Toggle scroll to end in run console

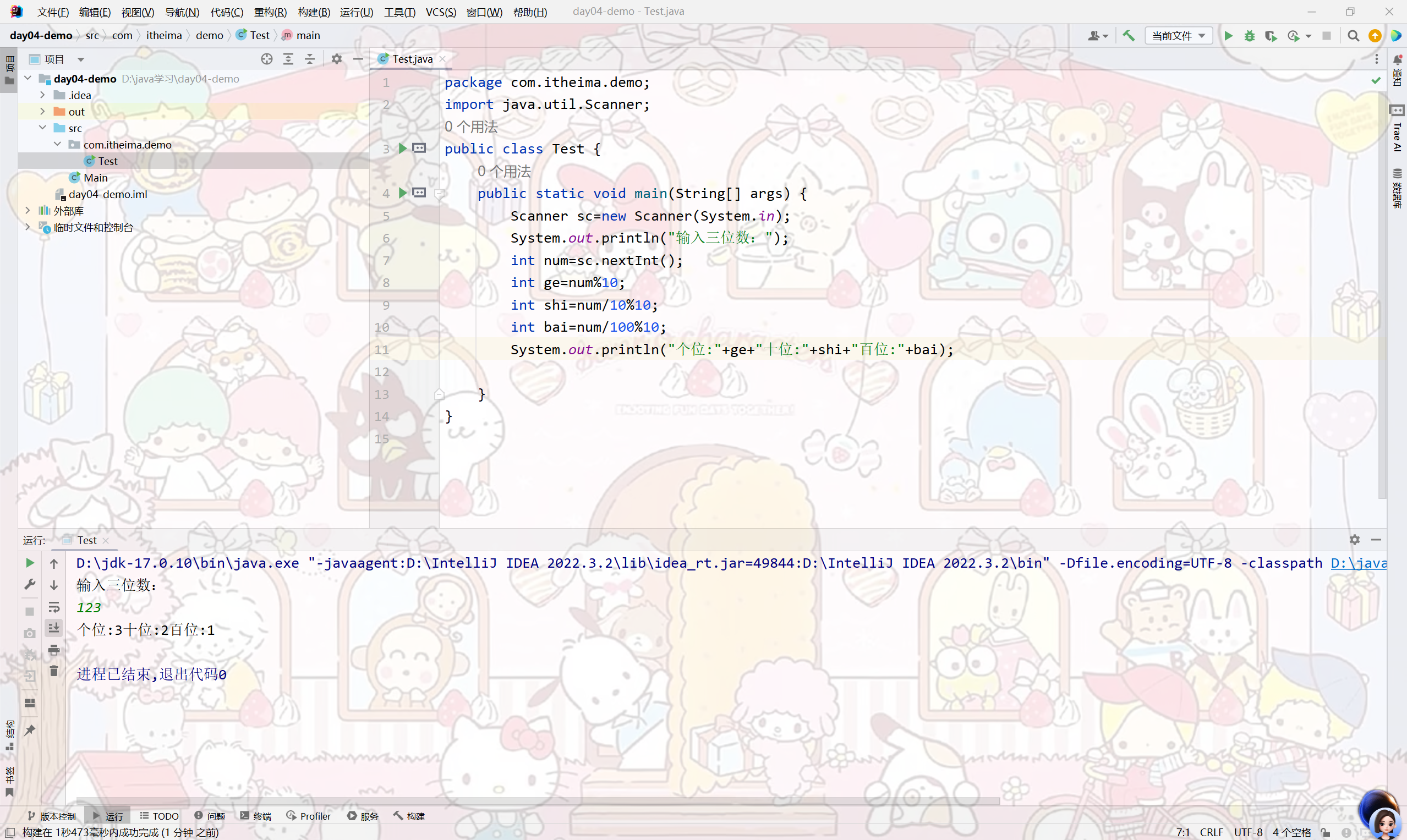(x=54, y=628)
